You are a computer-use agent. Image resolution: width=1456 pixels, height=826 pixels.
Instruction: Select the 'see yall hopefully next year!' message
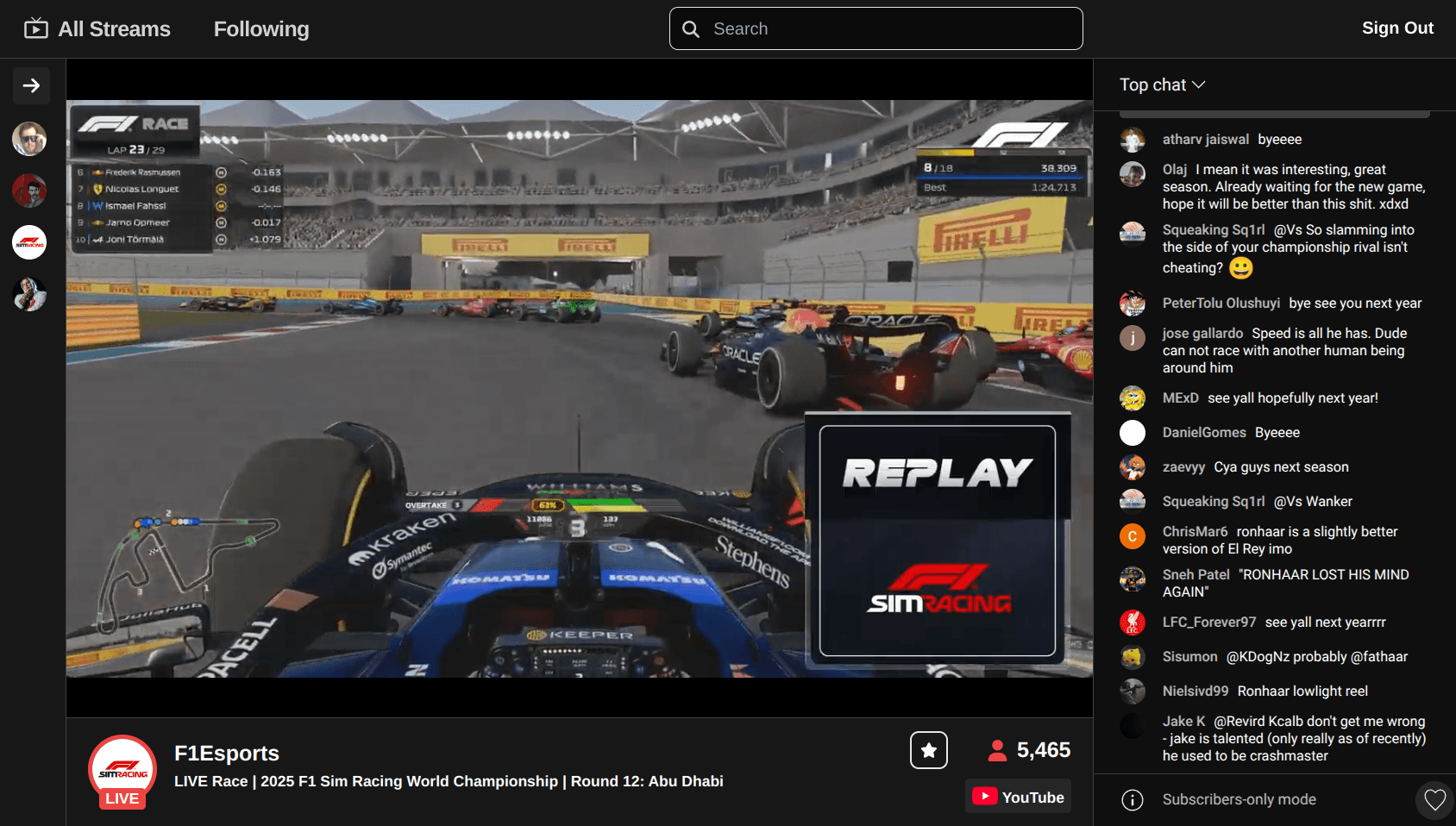[x=1293, y=398]
